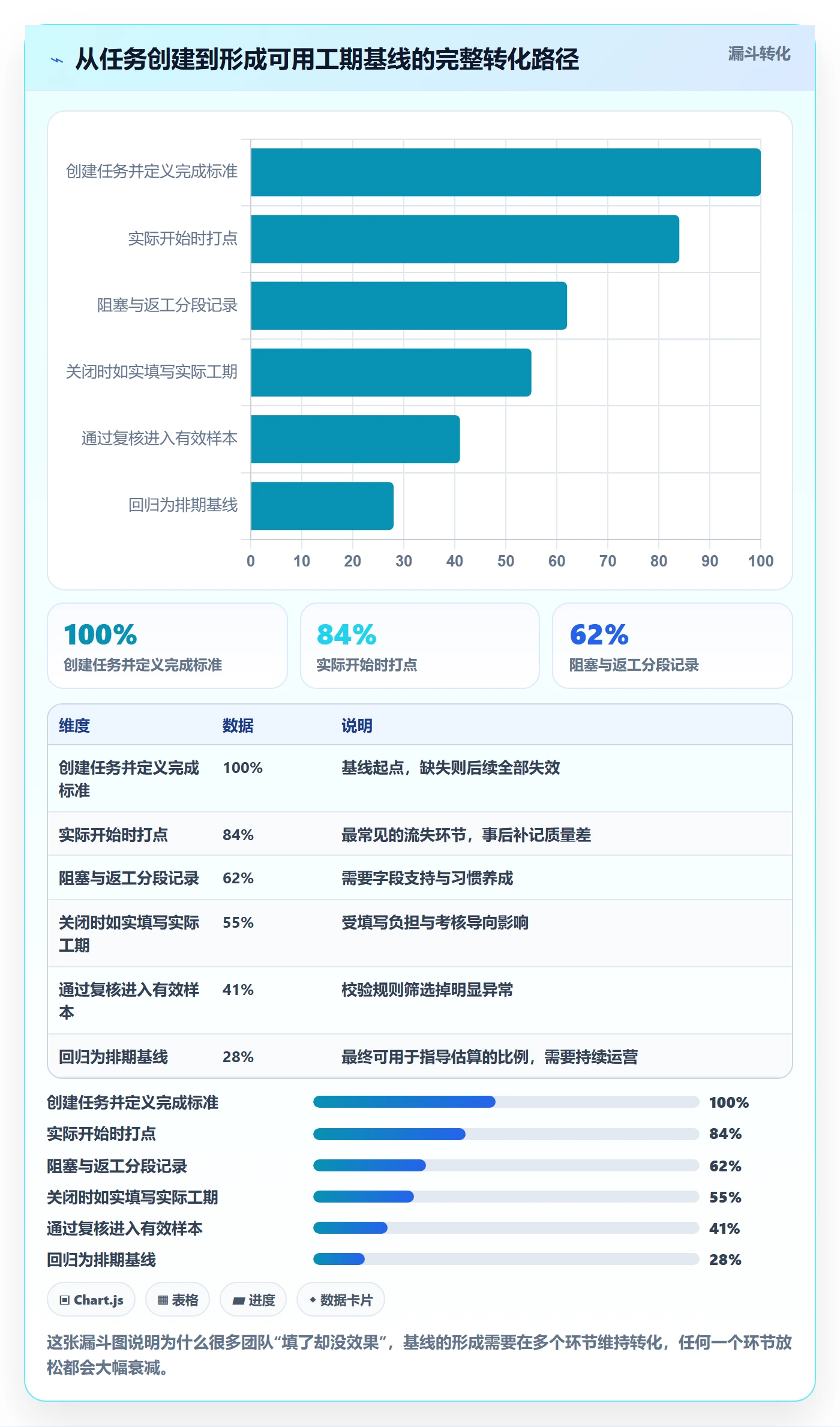This screenshot has width=840, height=1427.
Task: Click the 28% value in the table
Action: (238, 1057)
